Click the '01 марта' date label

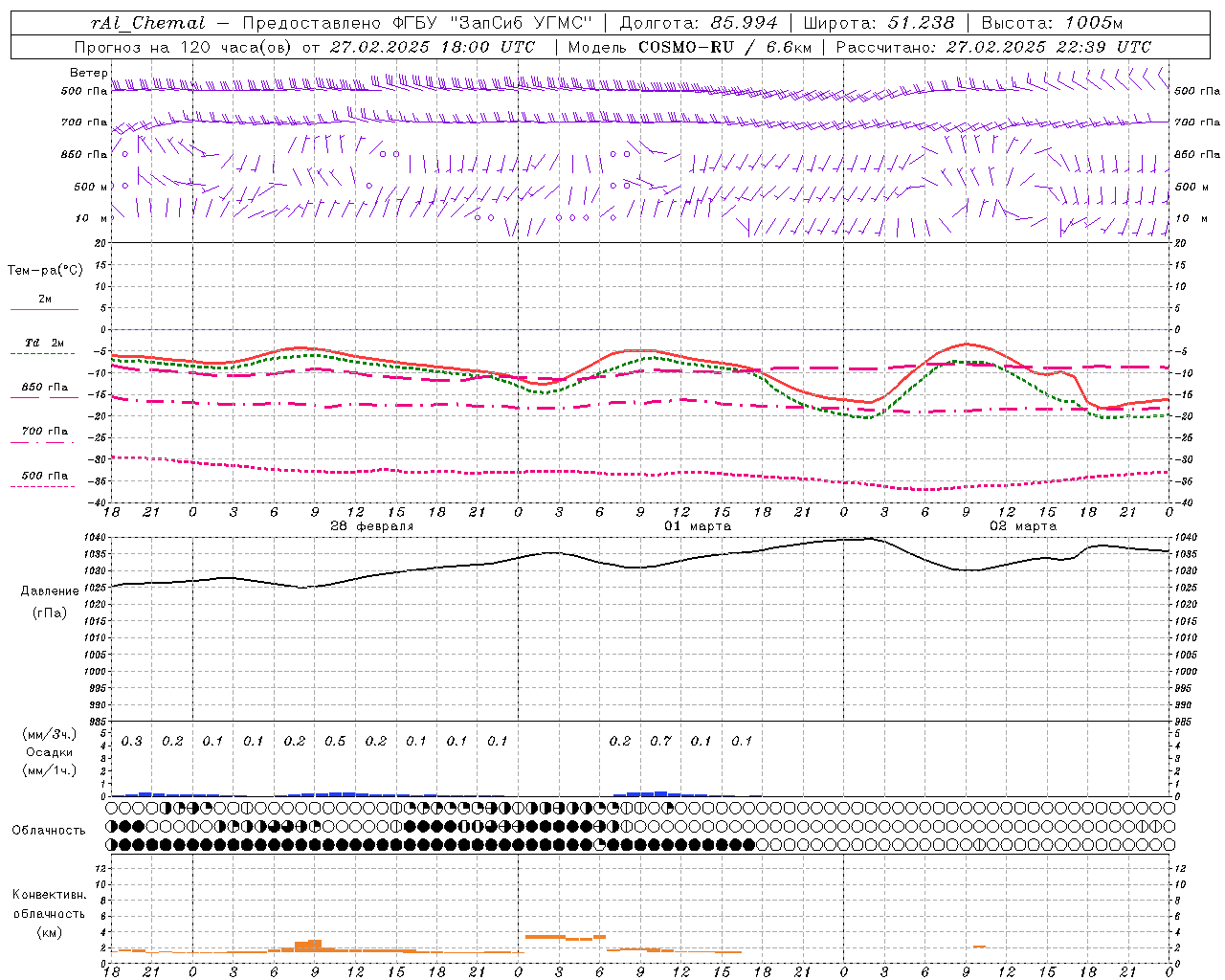(x=698, y=526)
